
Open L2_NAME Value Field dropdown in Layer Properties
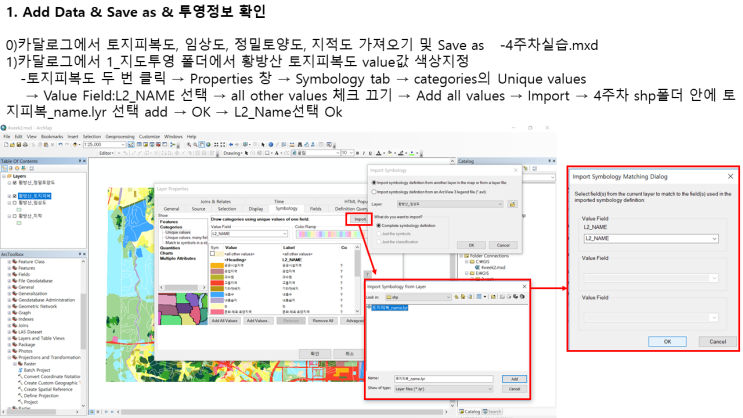click(284, 234)
